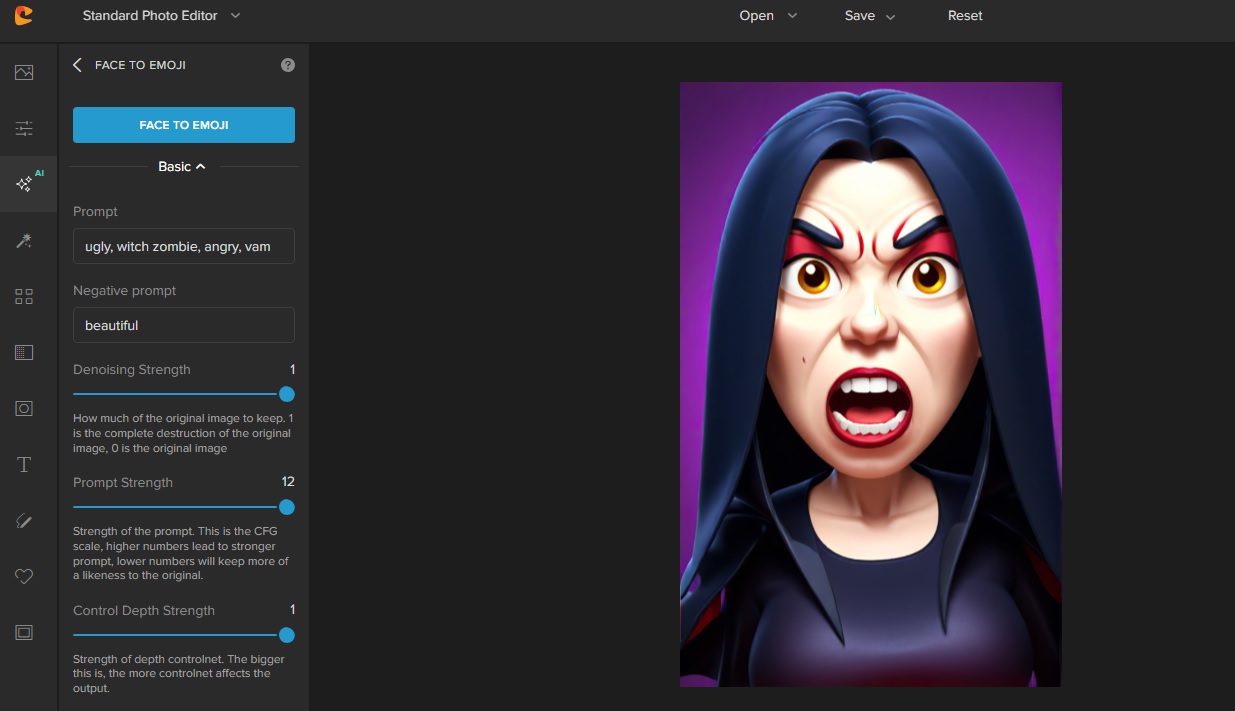Select the brush draw tool icon

pos(24,520)
